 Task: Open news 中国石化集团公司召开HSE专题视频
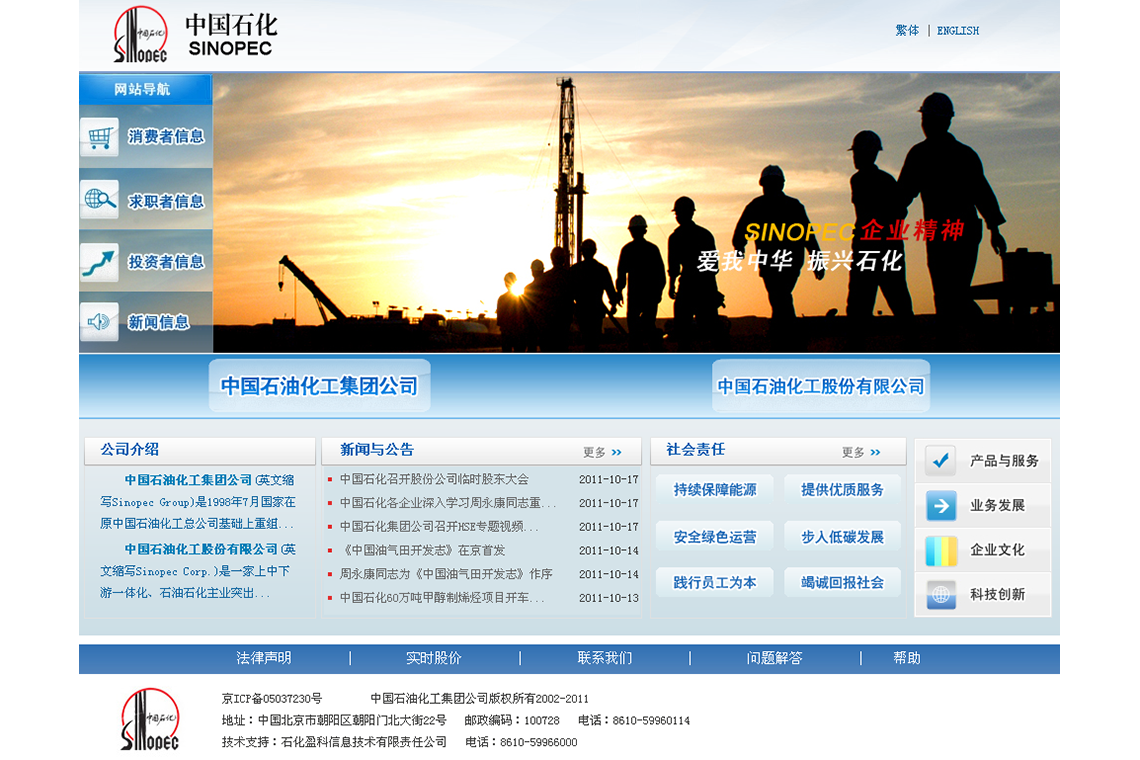[439, 527]
